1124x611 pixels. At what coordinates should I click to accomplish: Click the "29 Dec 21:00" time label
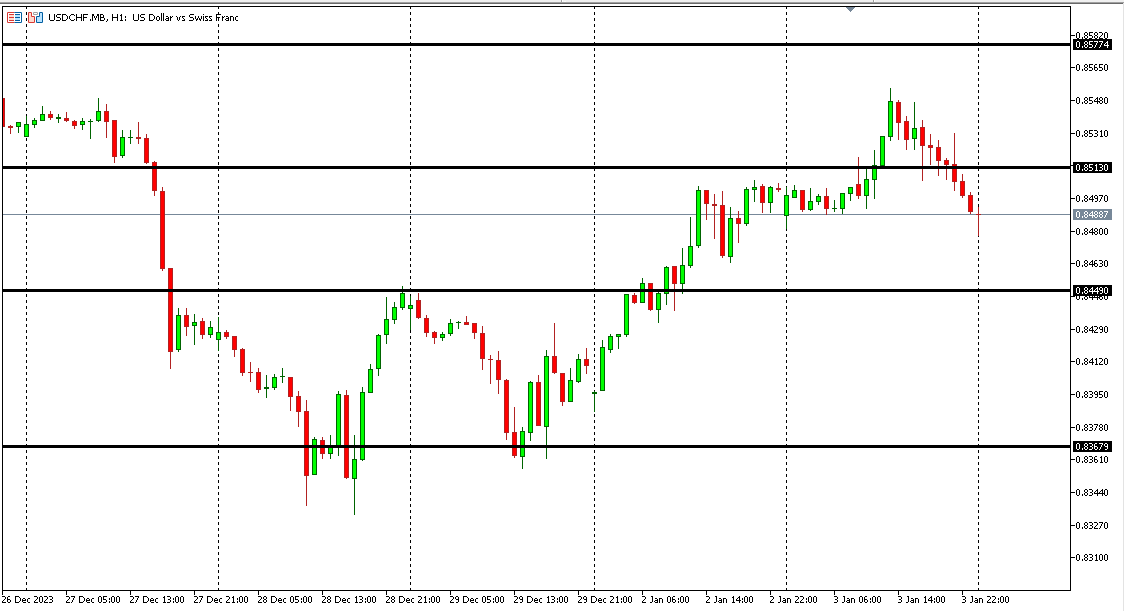[605, 600]
